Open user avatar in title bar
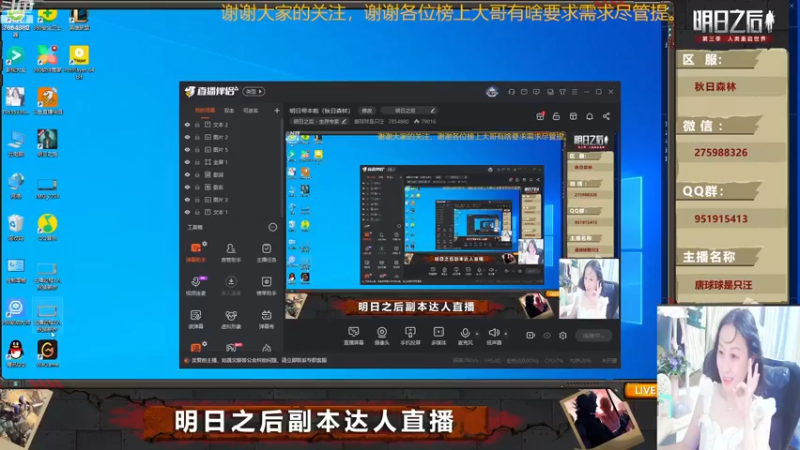Image resolution: width=800 pixels, height=450 pixels. 491,92
